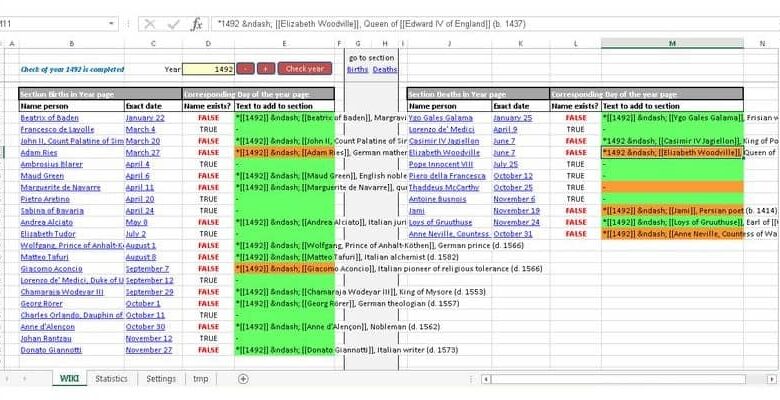Click the formula bar checkmark icon

173,24
